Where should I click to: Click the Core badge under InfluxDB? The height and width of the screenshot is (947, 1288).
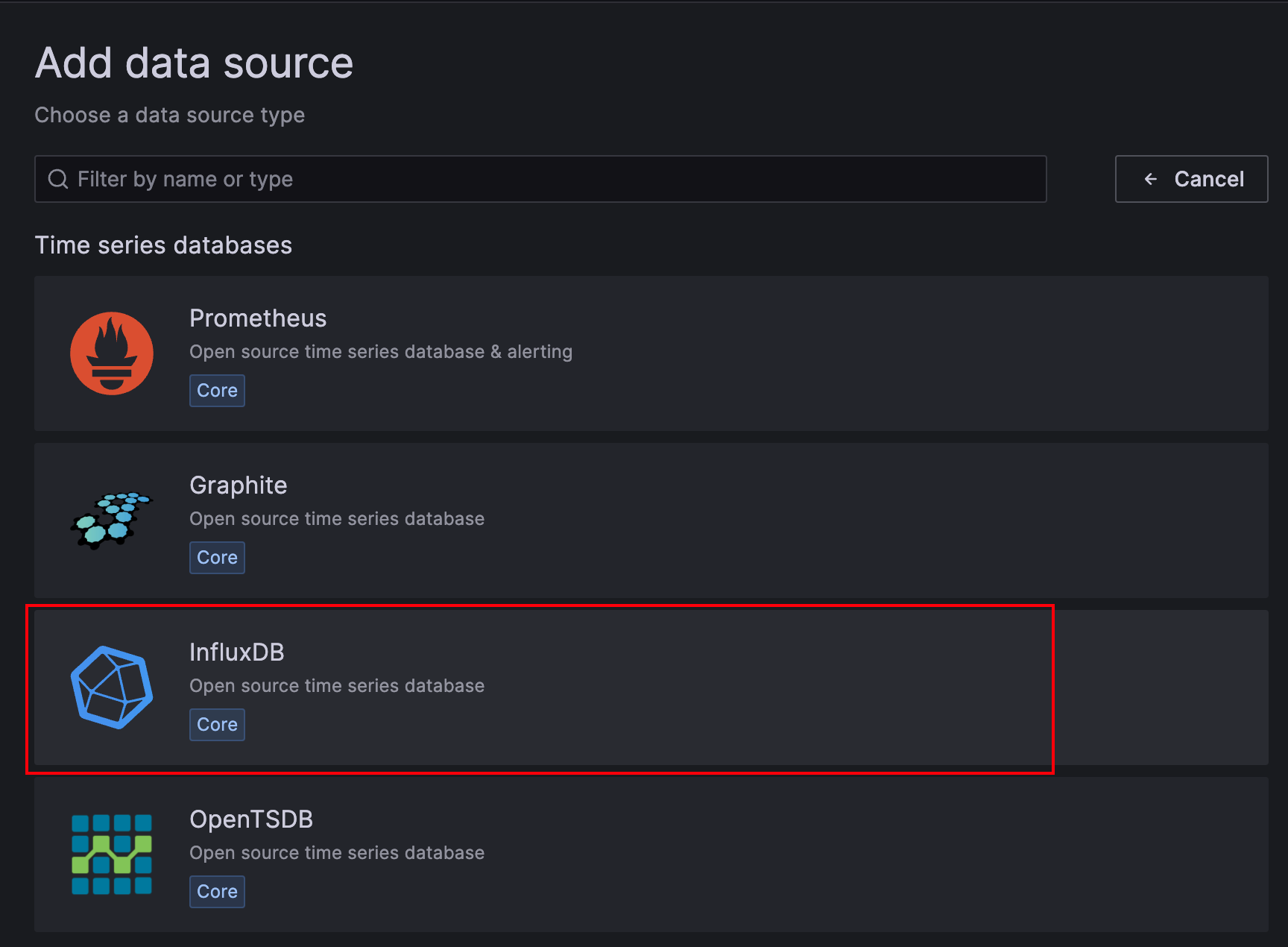217,725
